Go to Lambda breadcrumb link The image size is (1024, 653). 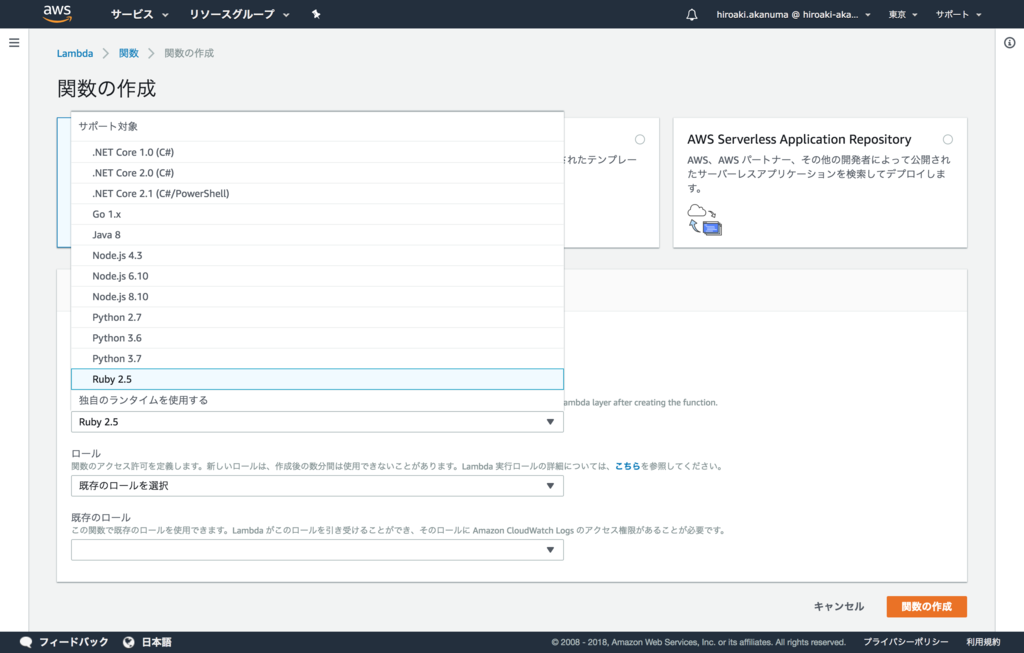coord(74,54)
